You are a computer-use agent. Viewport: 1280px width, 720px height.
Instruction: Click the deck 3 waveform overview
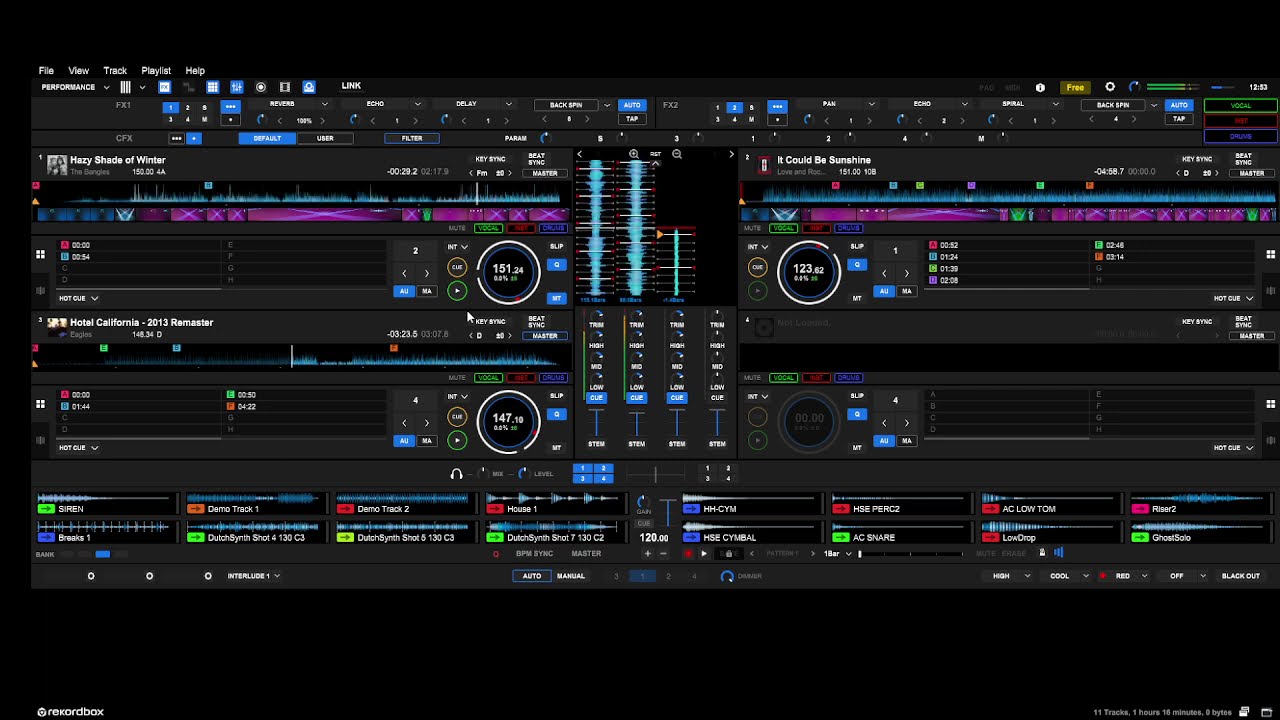point(300,356)
